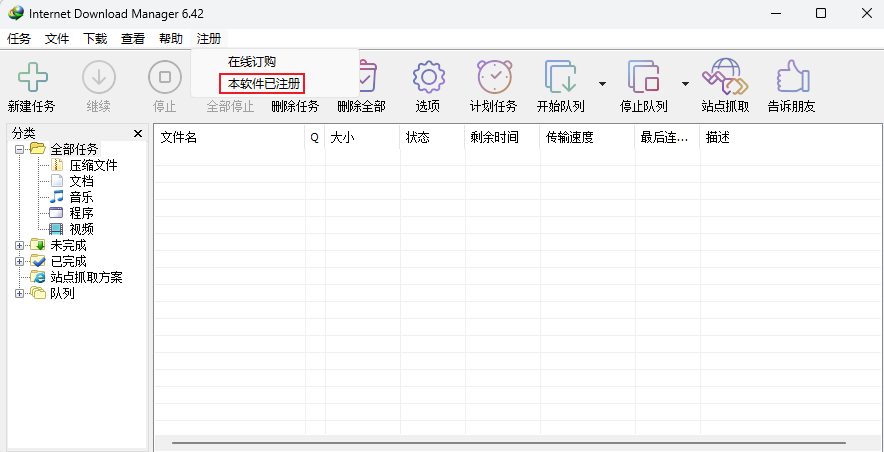Collapse the 全部任务 tree node
This screenshot has height=452, width=884.
[x=20, y=149]
